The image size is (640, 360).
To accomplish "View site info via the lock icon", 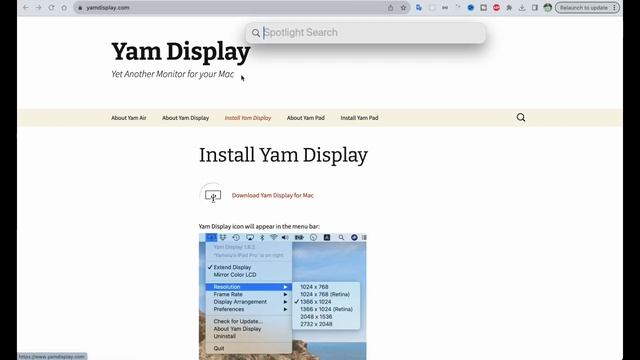I will pyautogui.click(x=80, y=8).
